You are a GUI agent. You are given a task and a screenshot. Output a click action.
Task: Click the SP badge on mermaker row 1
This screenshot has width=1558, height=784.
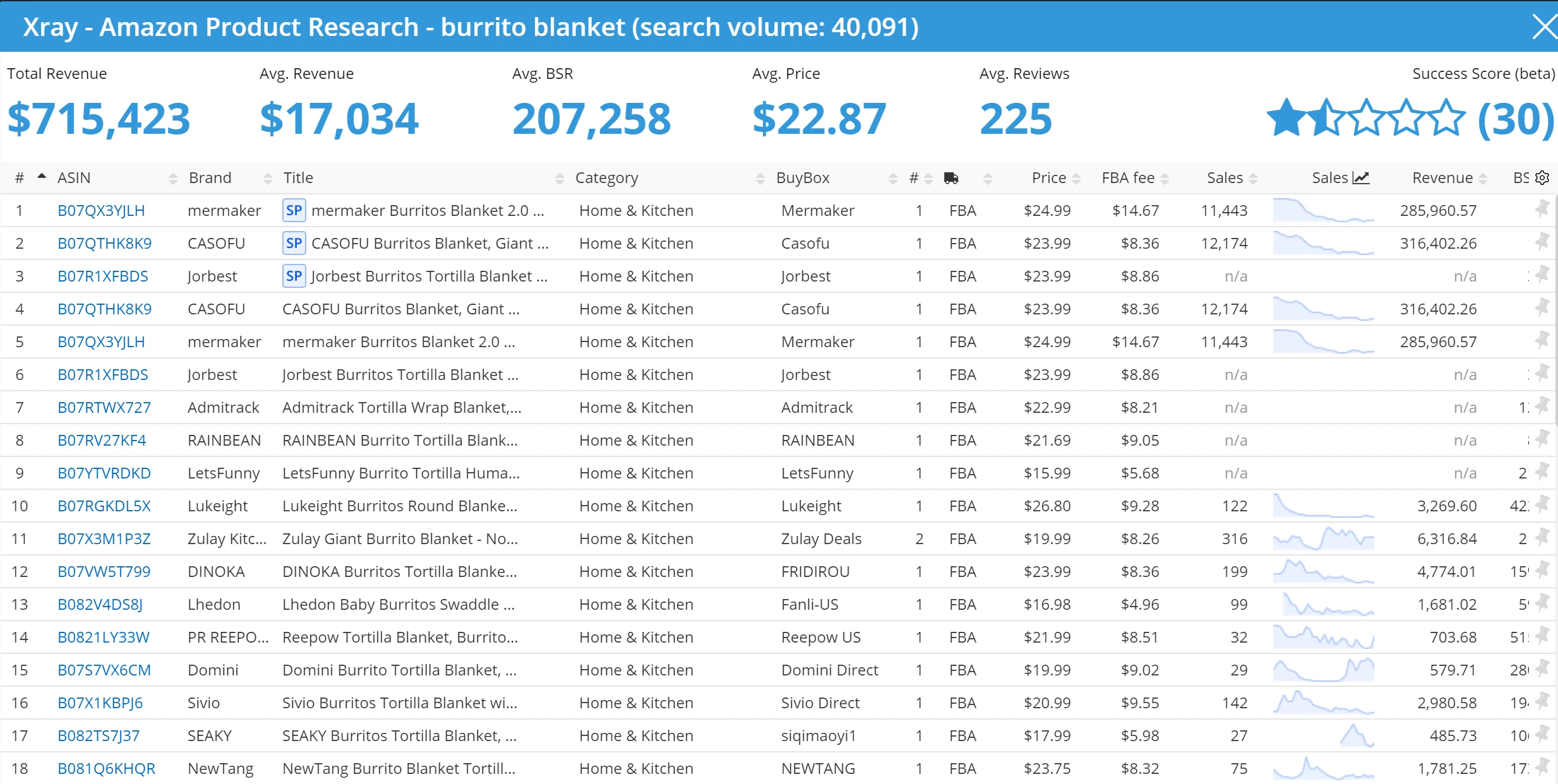click(x=294, y=210)
